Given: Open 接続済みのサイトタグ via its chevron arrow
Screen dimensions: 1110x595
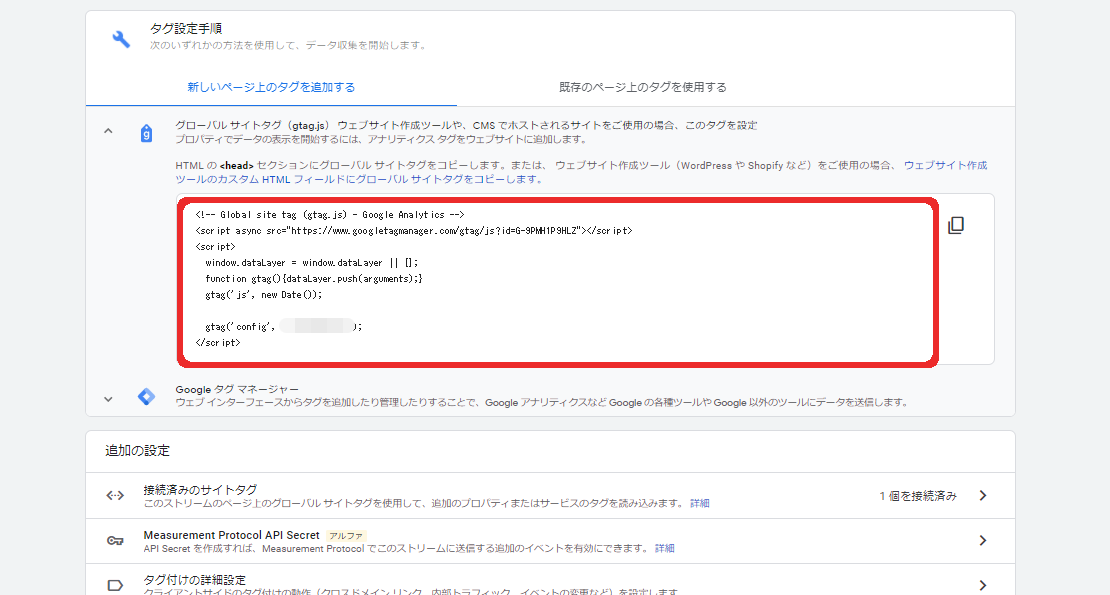Looking at the screenshot, I should (983, 495).
